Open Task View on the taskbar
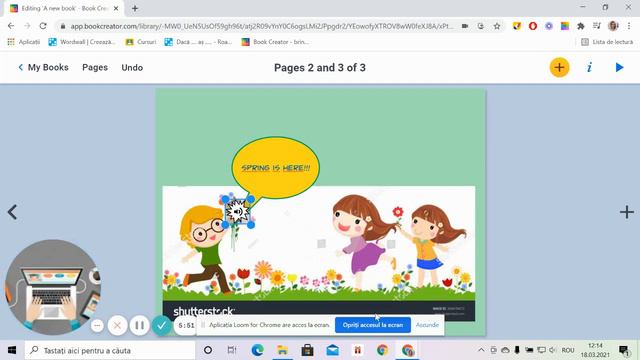Image resolution: width=640 pixels, height=360 pixels. [231, 350]
